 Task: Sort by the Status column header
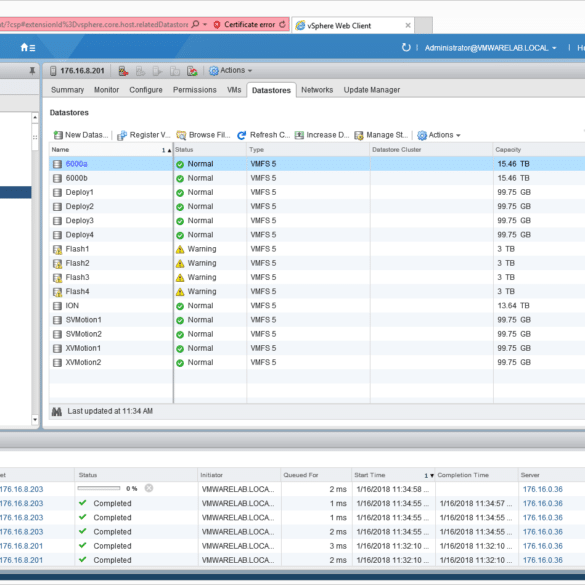210,150
